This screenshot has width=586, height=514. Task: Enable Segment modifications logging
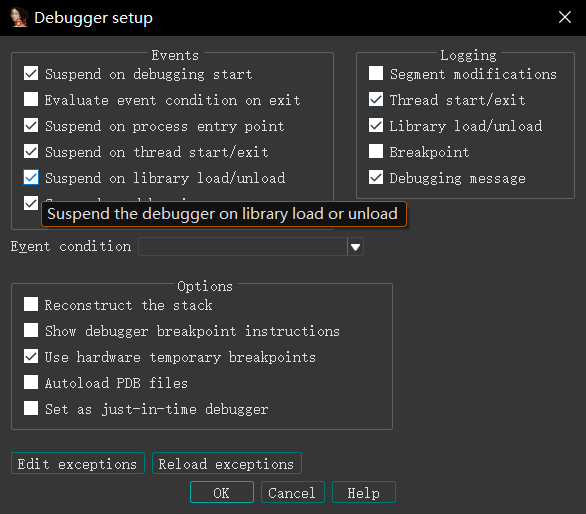[x=376, y=73]
